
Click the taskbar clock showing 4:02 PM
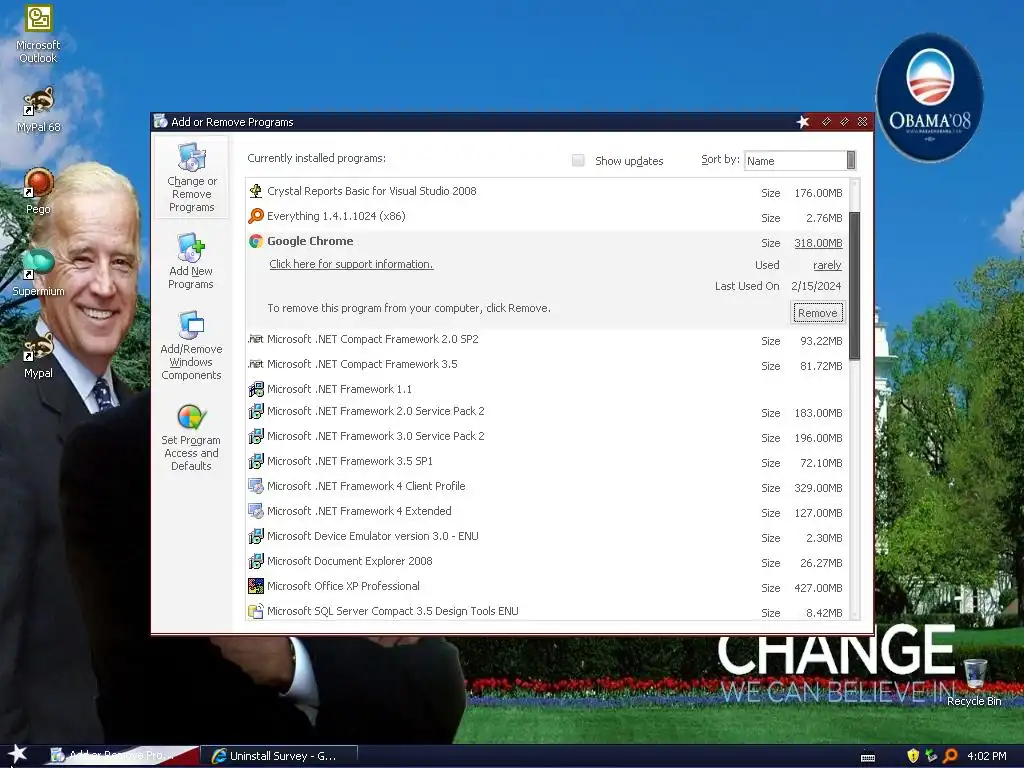coord(986,756)
